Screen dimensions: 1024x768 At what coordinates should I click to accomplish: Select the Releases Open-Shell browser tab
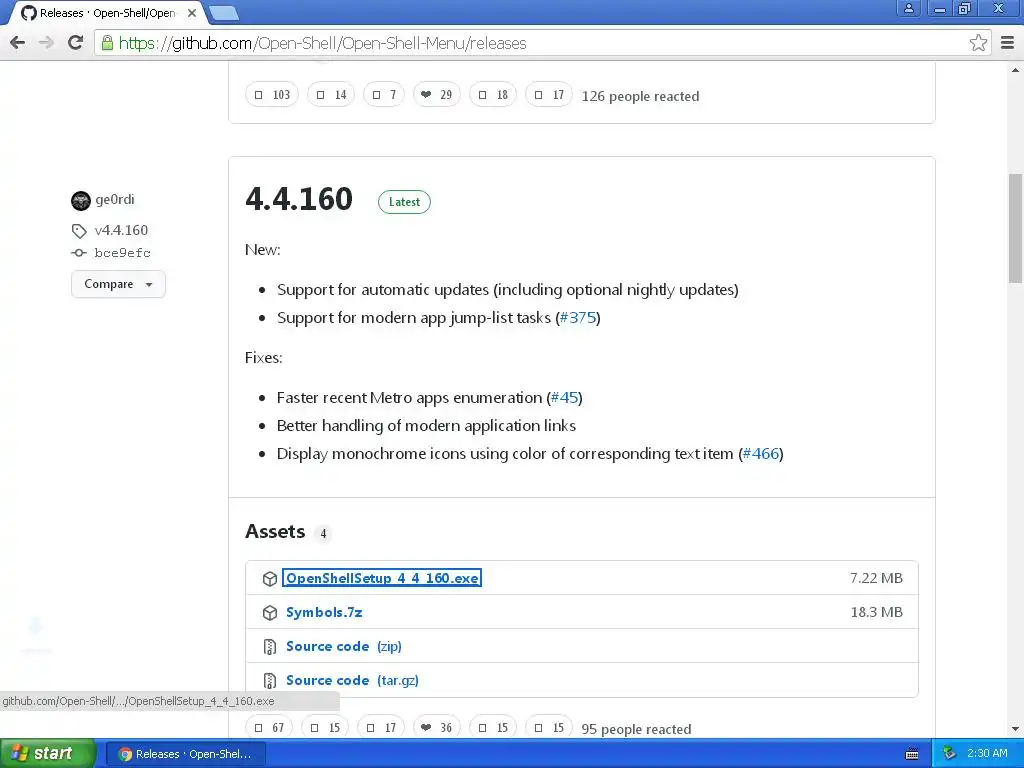[x=108, y=13]
